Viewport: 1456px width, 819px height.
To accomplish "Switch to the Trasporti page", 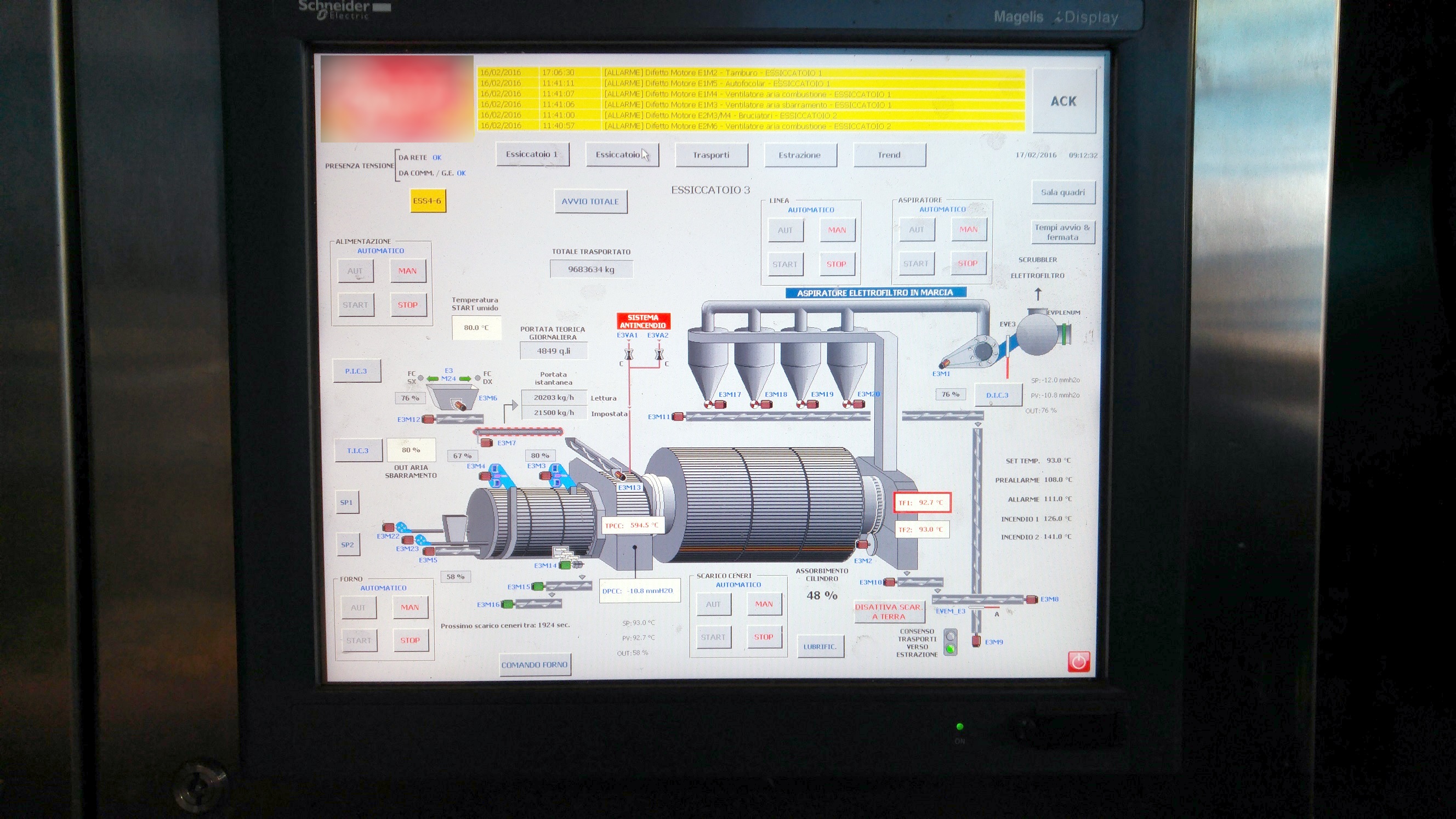I will 711,155.
